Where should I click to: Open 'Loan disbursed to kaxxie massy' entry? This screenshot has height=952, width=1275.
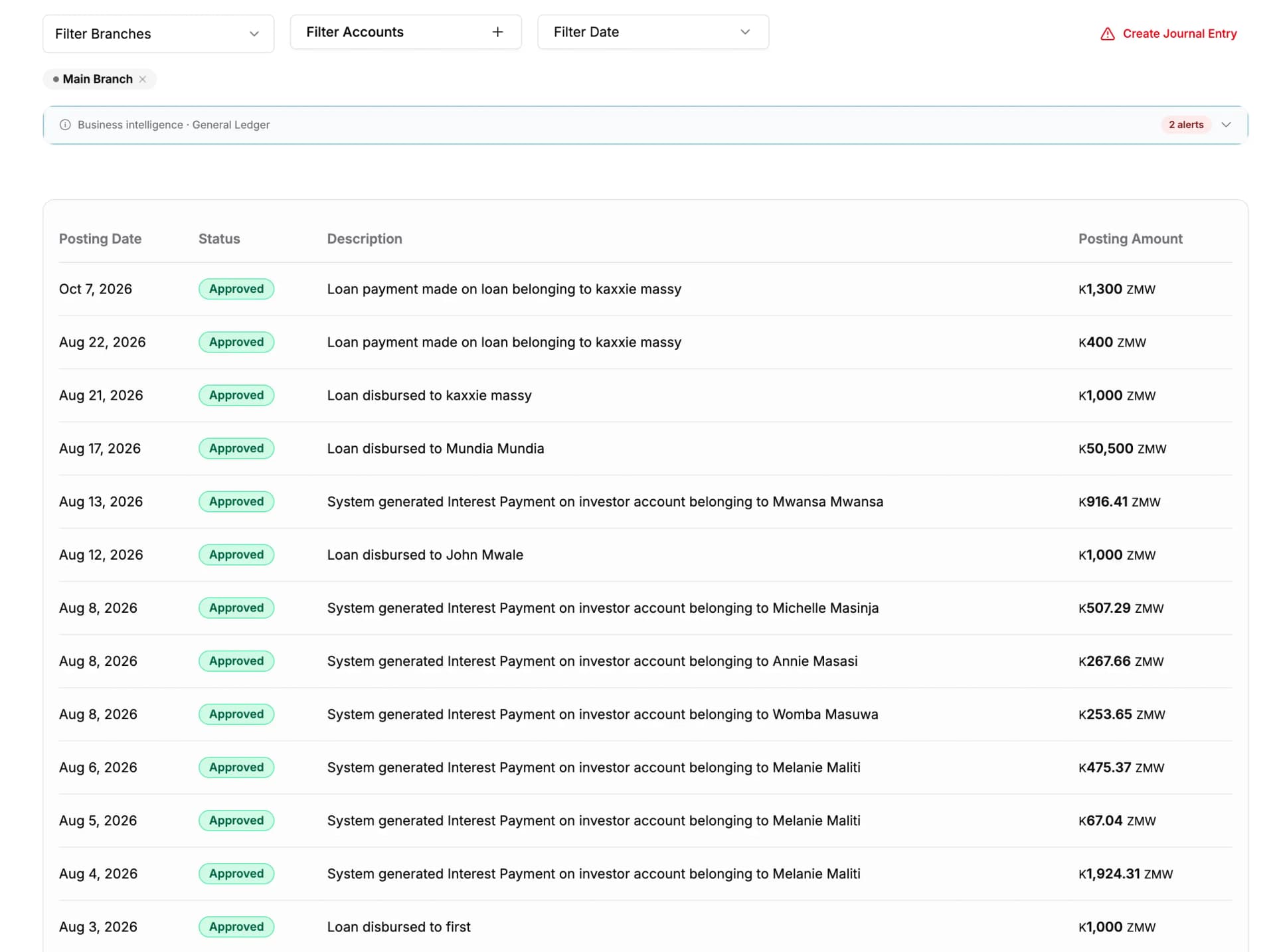429,395
